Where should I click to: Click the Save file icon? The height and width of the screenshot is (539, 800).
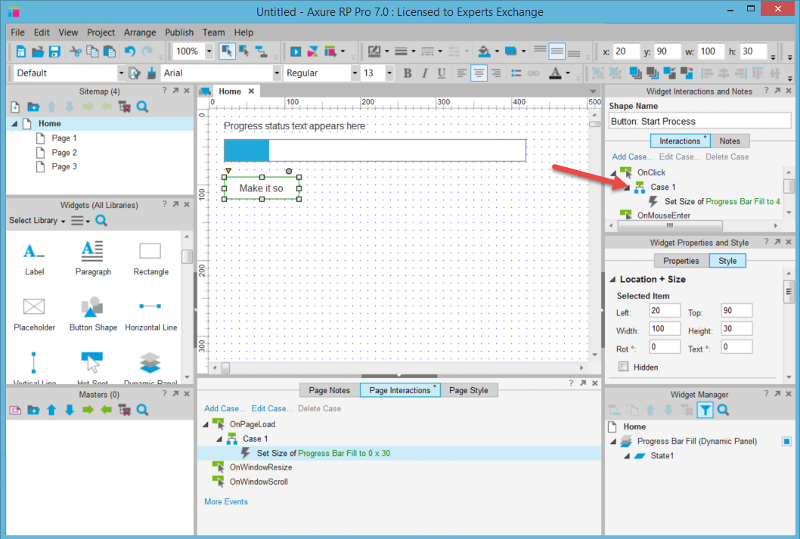point(52,51)
